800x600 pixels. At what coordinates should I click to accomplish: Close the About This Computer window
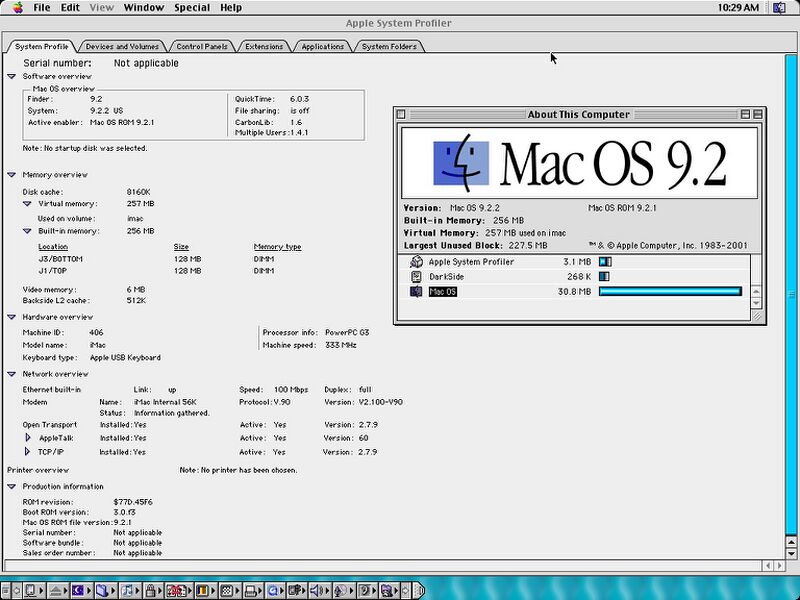(x=401, y=114)
